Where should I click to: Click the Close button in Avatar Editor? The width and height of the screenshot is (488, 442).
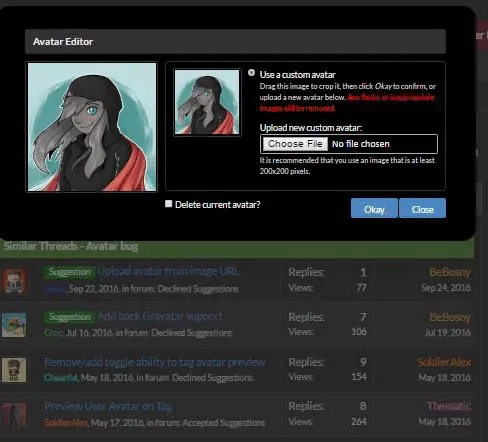click(x=422, y=208)
